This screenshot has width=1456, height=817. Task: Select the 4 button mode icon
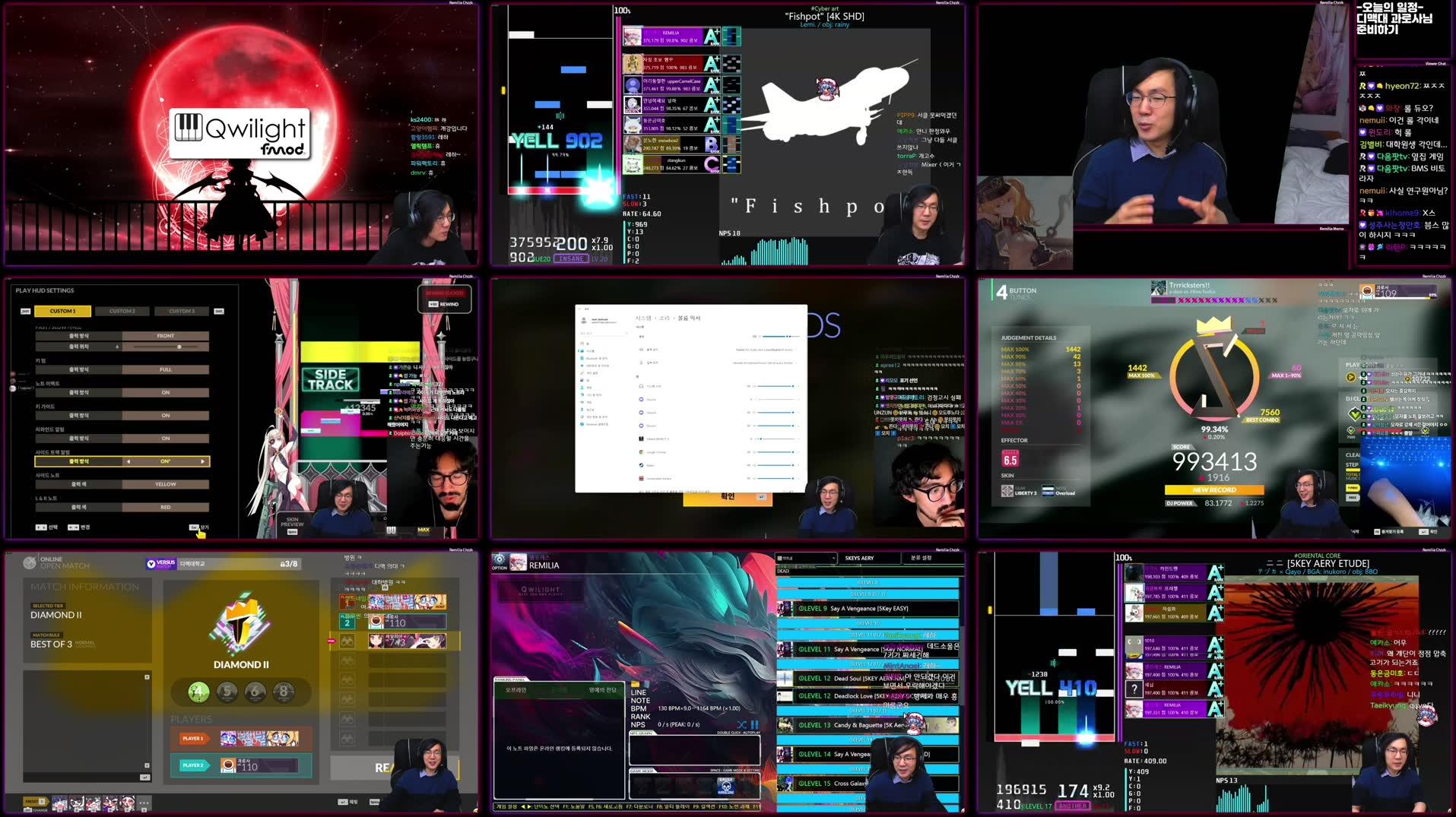click(x=198, y=692)
